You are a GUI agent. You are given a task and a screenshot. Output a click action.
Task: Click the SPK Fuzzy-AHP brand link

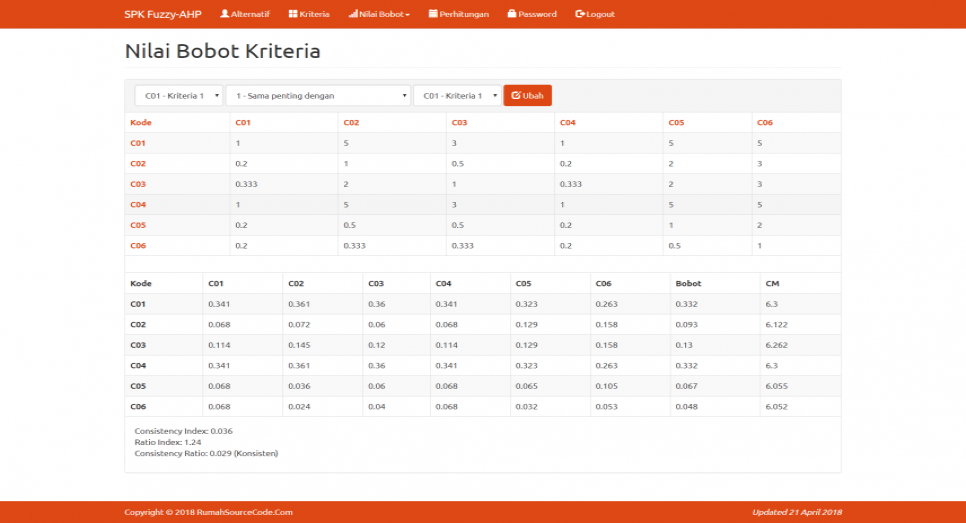click(x=163, y=14)
